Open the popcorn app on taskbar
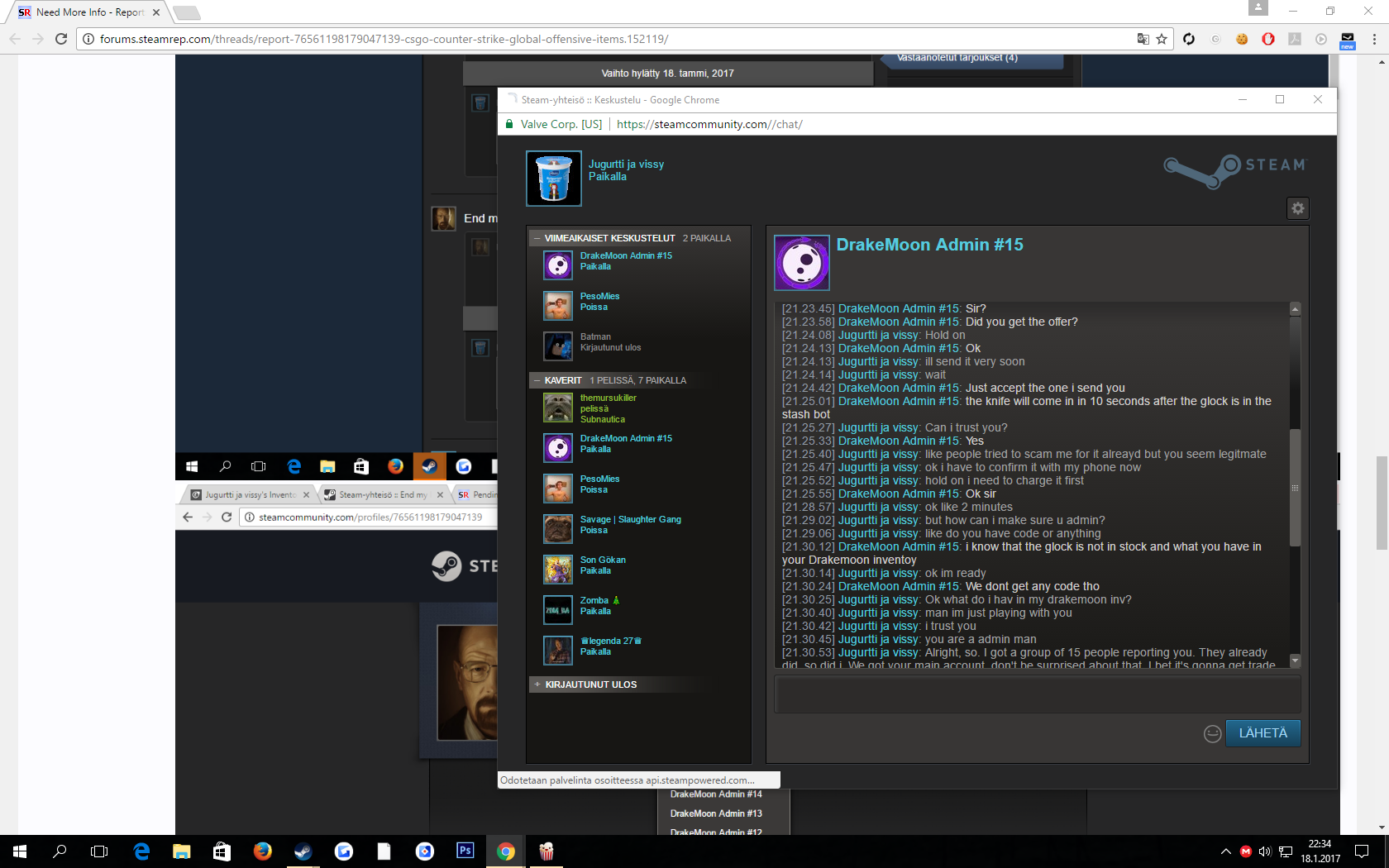 click(x=547, y=851)
